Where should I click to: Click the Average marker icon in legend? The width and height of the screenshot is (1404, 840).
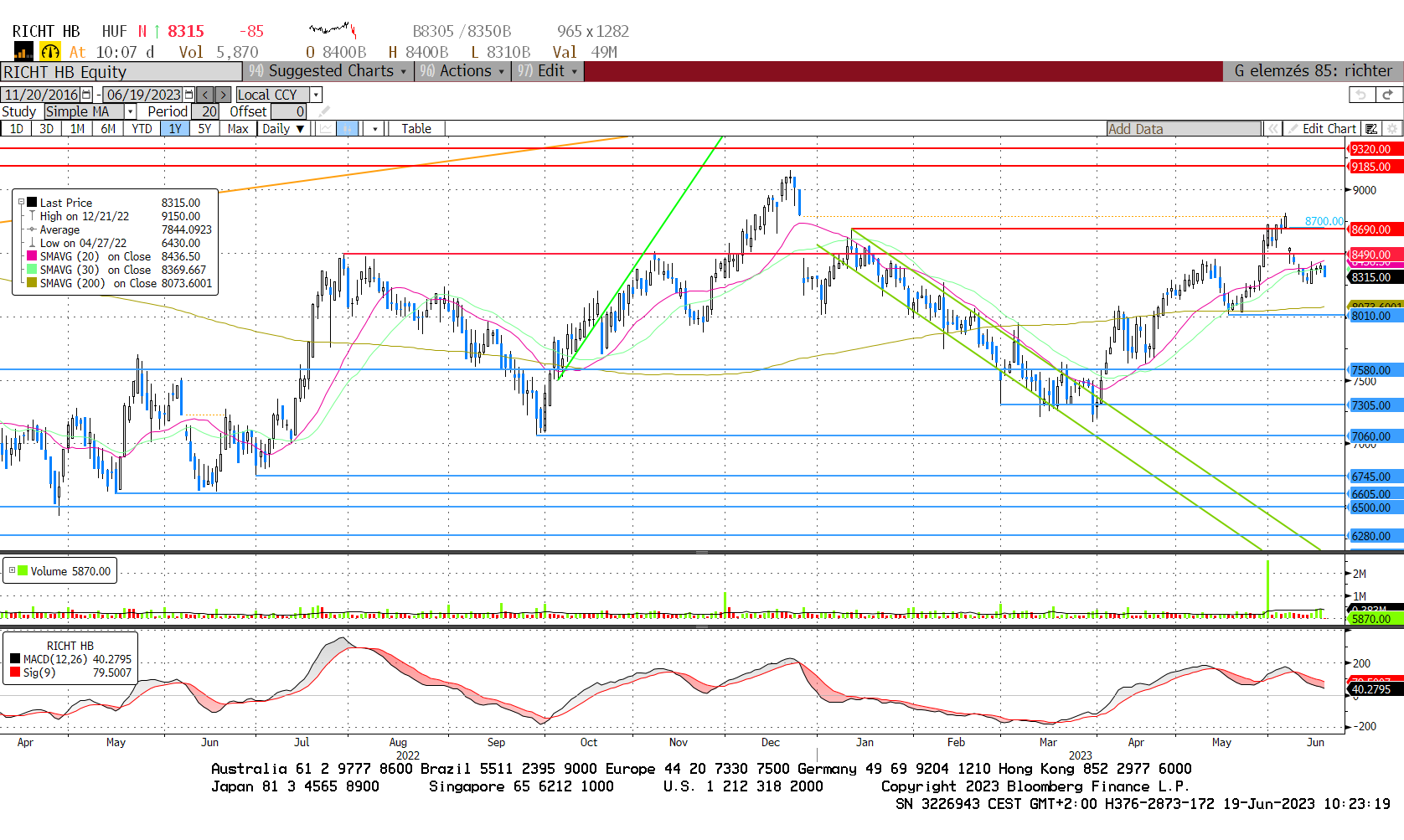click(32, 229)
